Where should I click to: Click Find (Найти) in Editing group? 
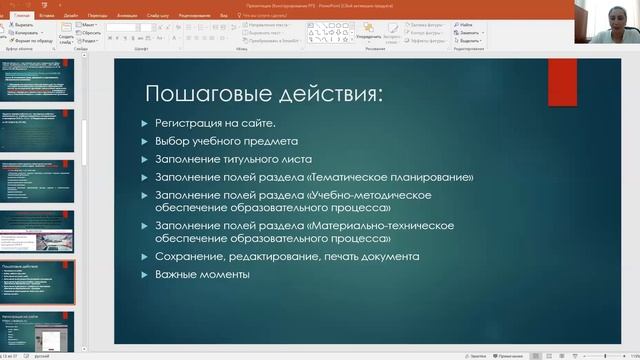coord(464,25)
